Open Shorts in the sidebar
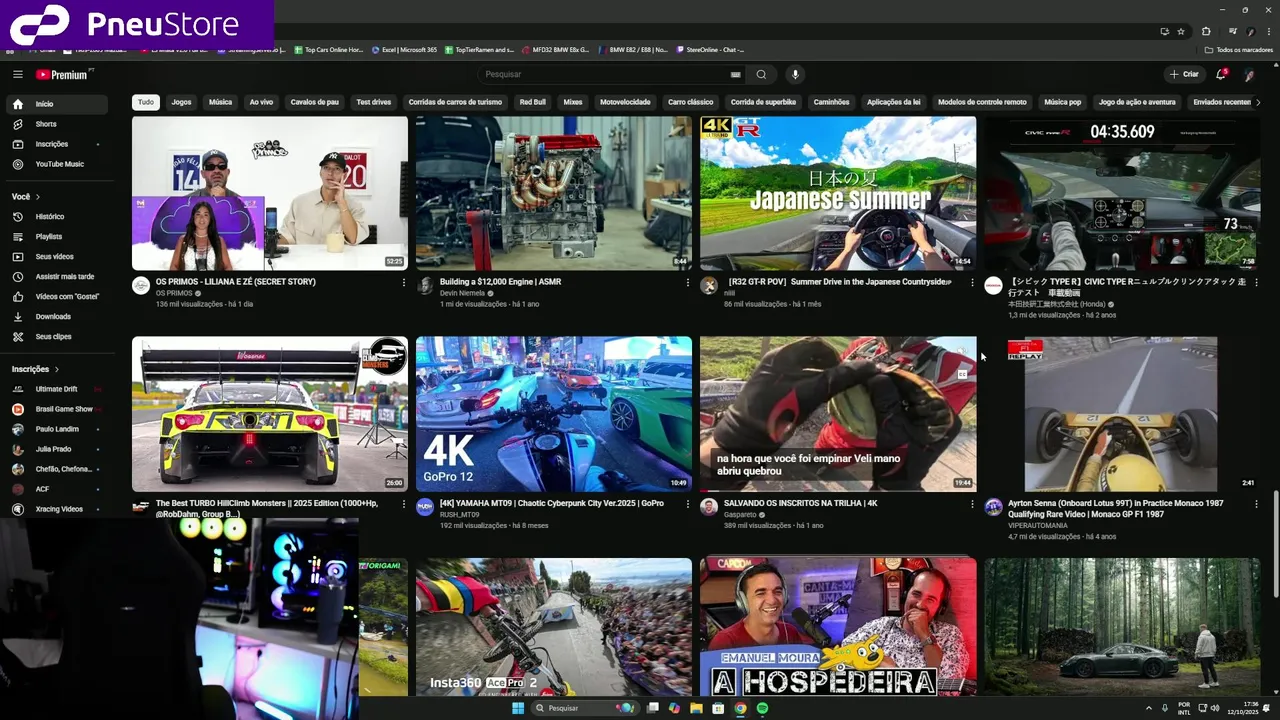 [57, 124]
